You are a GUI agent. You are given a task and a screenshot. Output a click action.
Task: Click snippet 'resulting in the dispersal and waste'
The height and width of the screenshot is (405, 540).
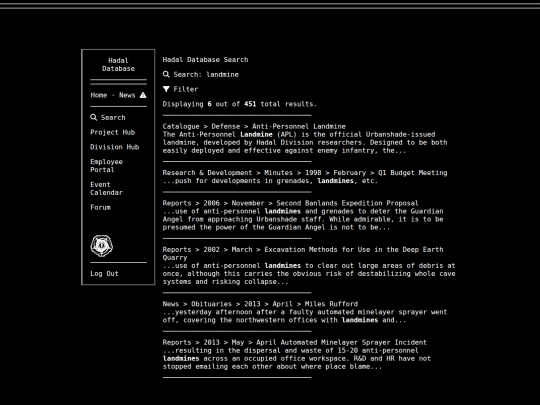click(297, 359)
